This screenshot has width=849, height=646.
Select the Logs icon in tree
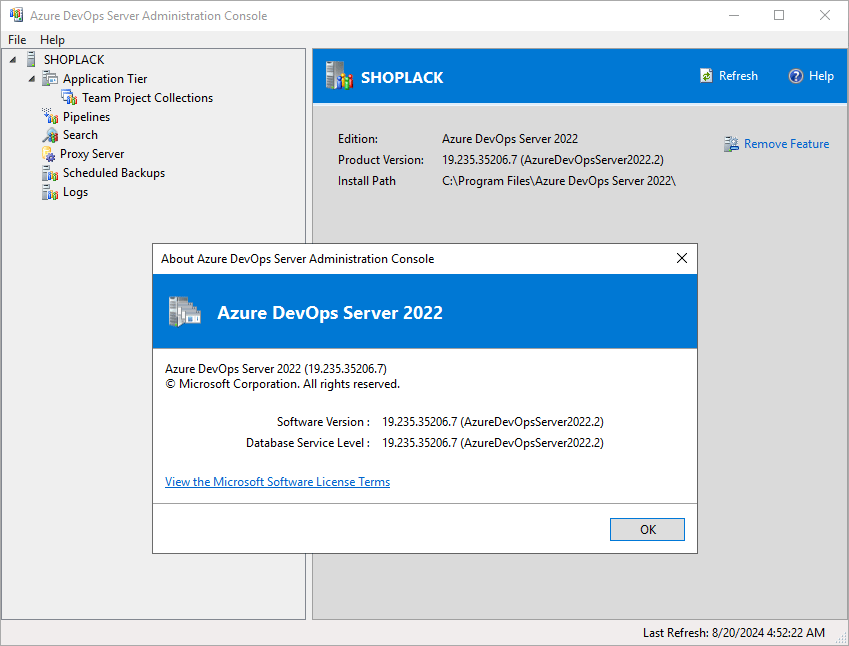pyautogui.click(x=50, y=192)
